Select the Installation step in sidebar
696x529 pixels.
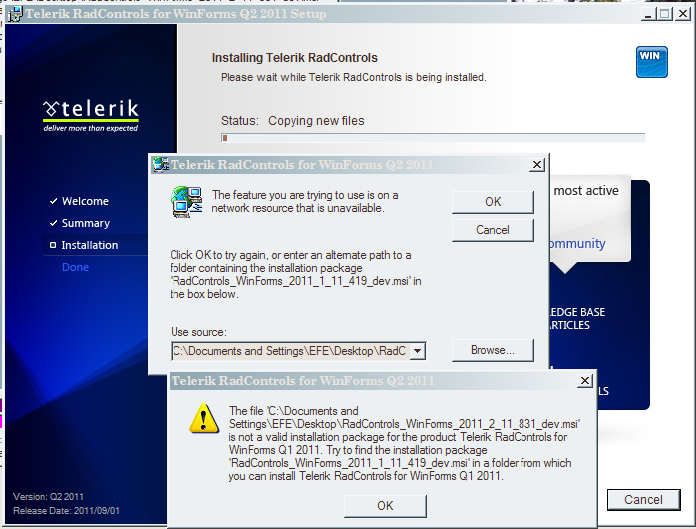pyautogui.click(x=90, y=245)
